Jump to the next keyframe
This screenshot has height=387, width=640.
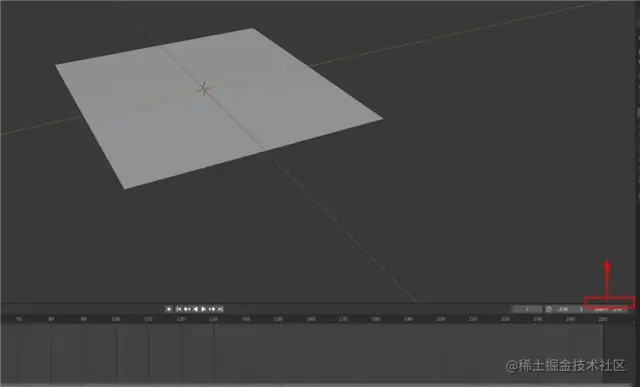click(x=212, y=309)
